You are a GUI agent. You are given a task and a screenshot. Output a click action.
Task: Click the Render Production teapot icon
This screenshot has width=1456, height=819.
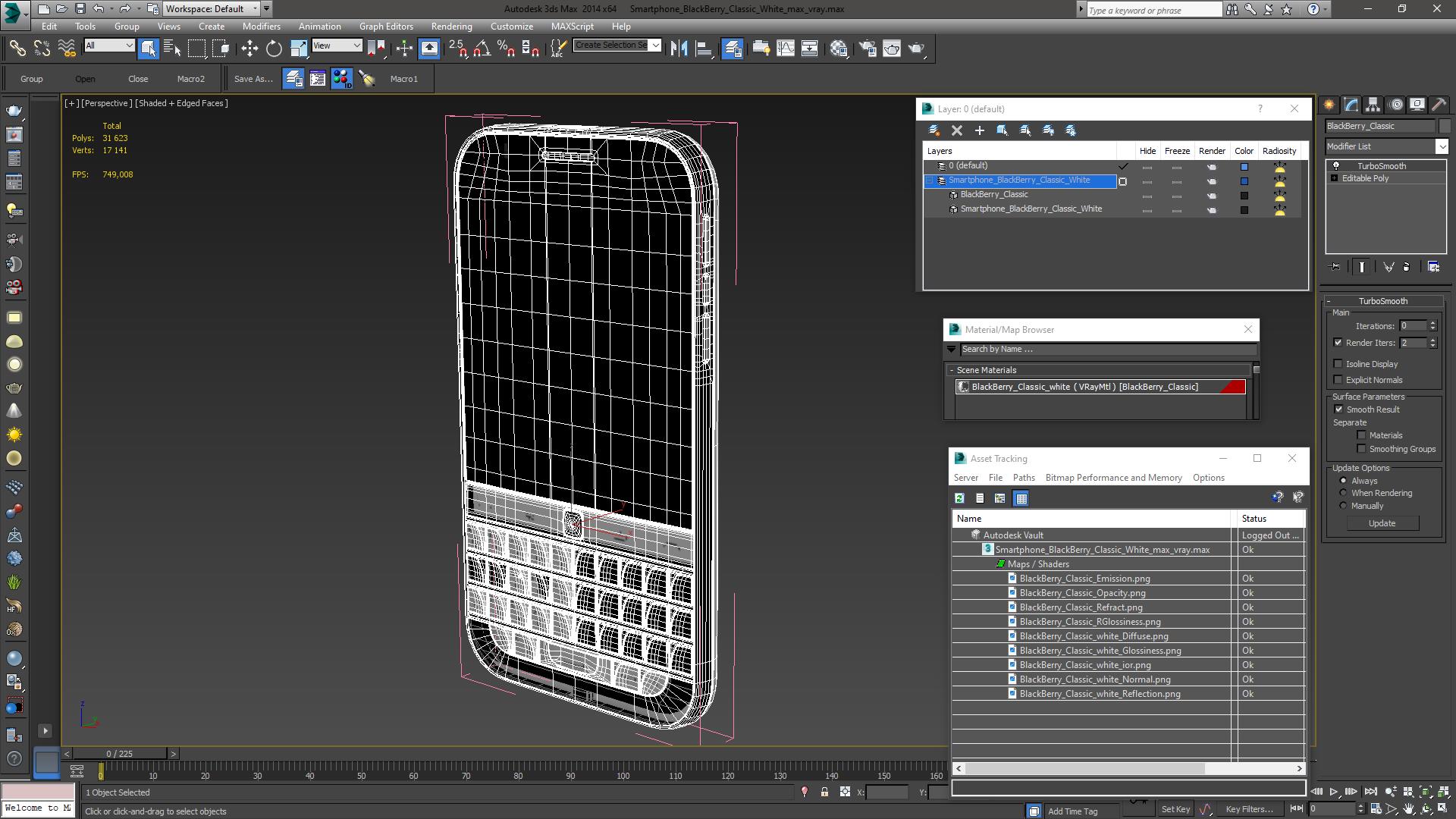pos(917,49)
